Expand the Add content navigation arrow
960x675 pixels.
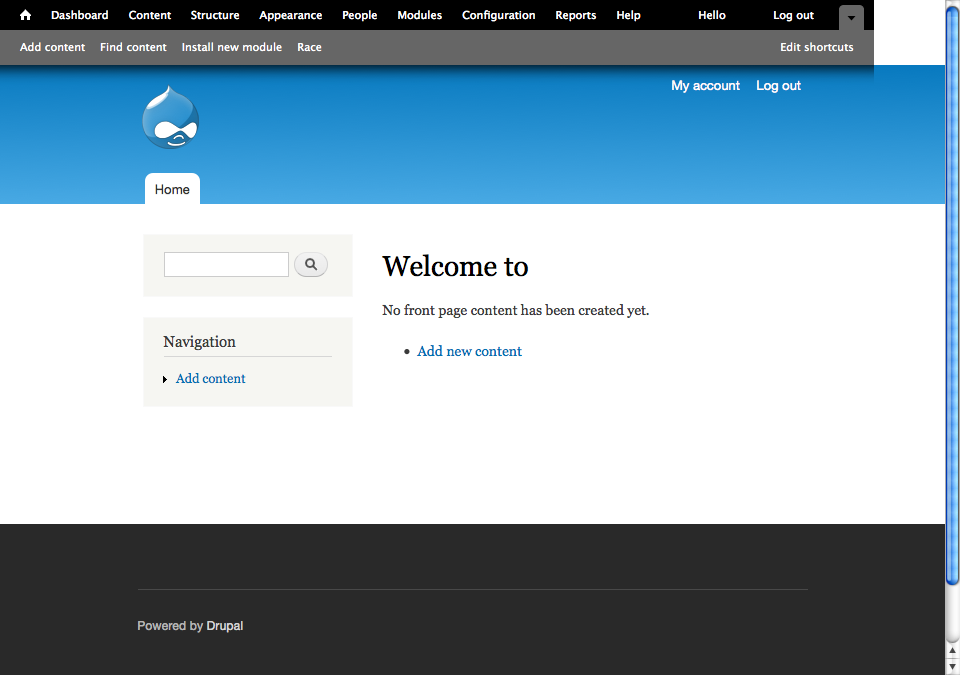165,379
